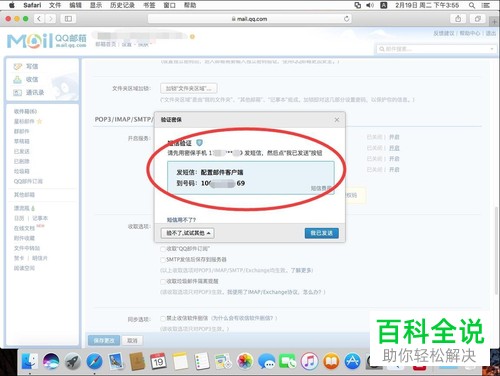Open FaceTime from the Dock
This screenshot has width=500, height=376.
[x=288, y=362]
